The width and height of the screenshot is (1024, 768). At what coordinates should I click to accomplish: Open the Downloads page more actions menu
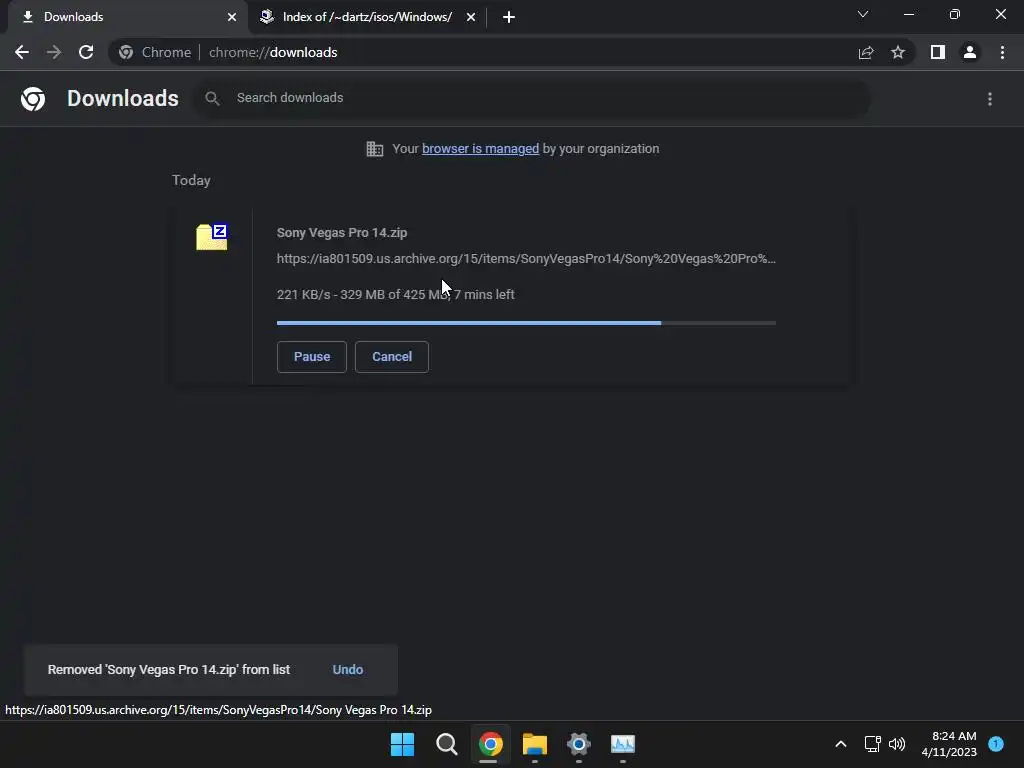click(x=990, y=99)
